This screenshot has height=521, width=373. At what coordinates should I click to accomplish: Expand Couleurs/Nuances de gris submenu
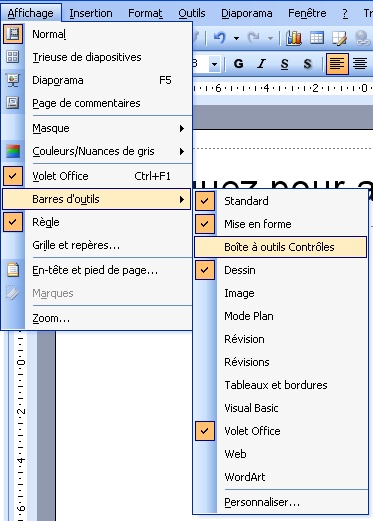[182, 151]
